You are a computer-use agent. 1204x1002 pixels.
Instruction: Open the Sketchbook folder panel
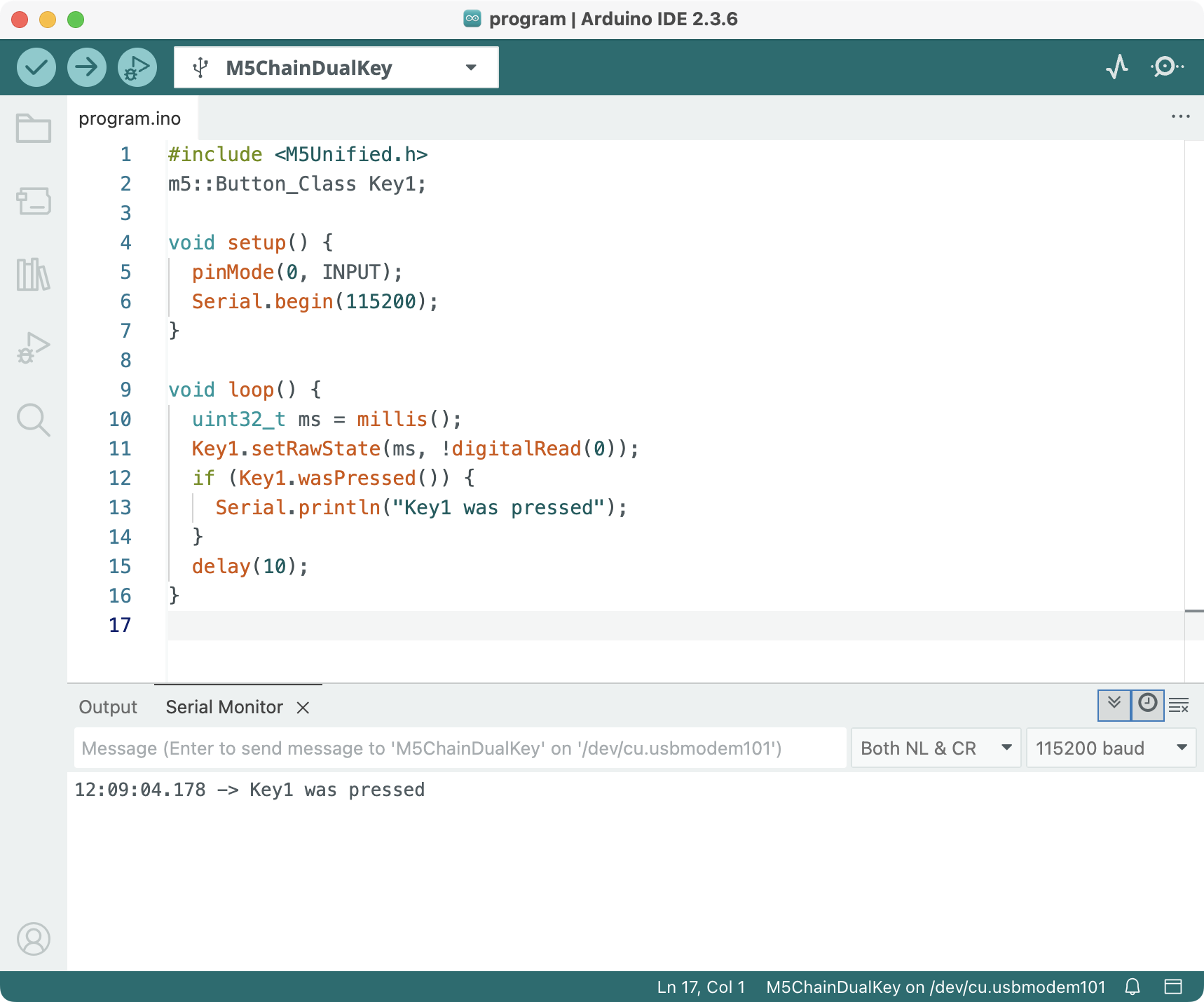(x=34, y=128)
